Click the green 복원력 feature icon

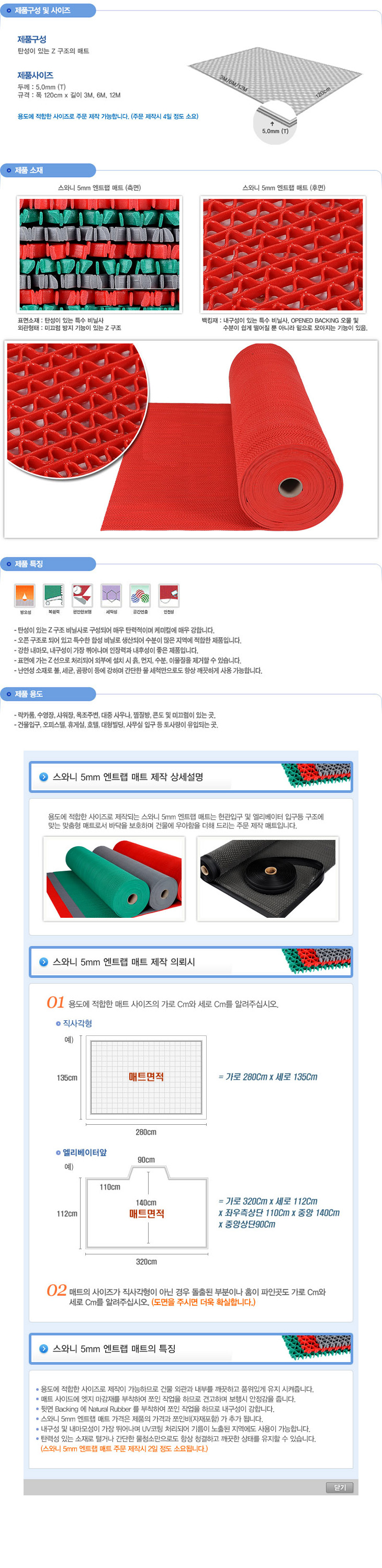[53, 595]
